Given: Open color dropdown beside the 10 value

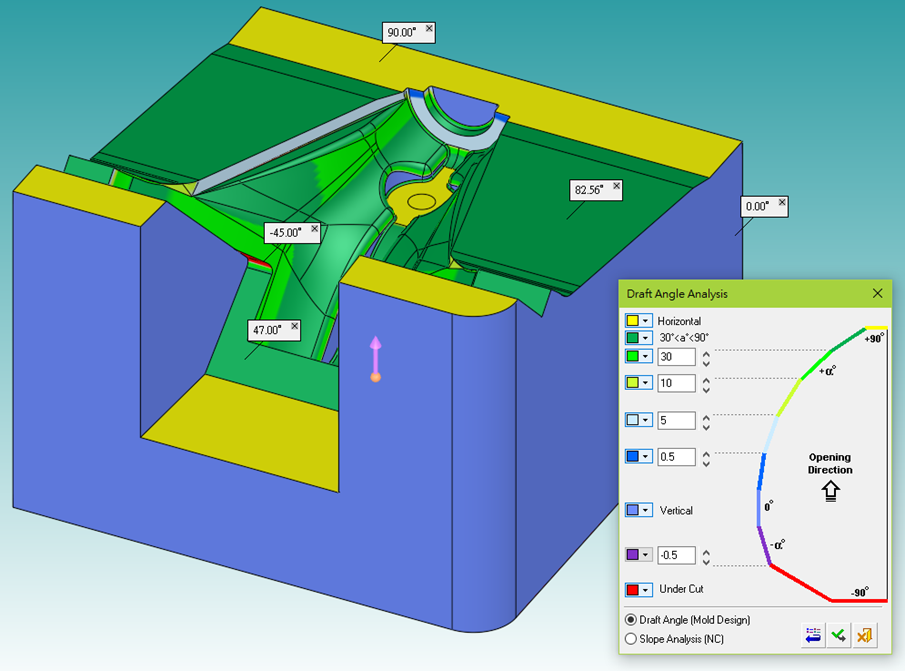Looking at the screenshot, I should click(x=645, y=383).
